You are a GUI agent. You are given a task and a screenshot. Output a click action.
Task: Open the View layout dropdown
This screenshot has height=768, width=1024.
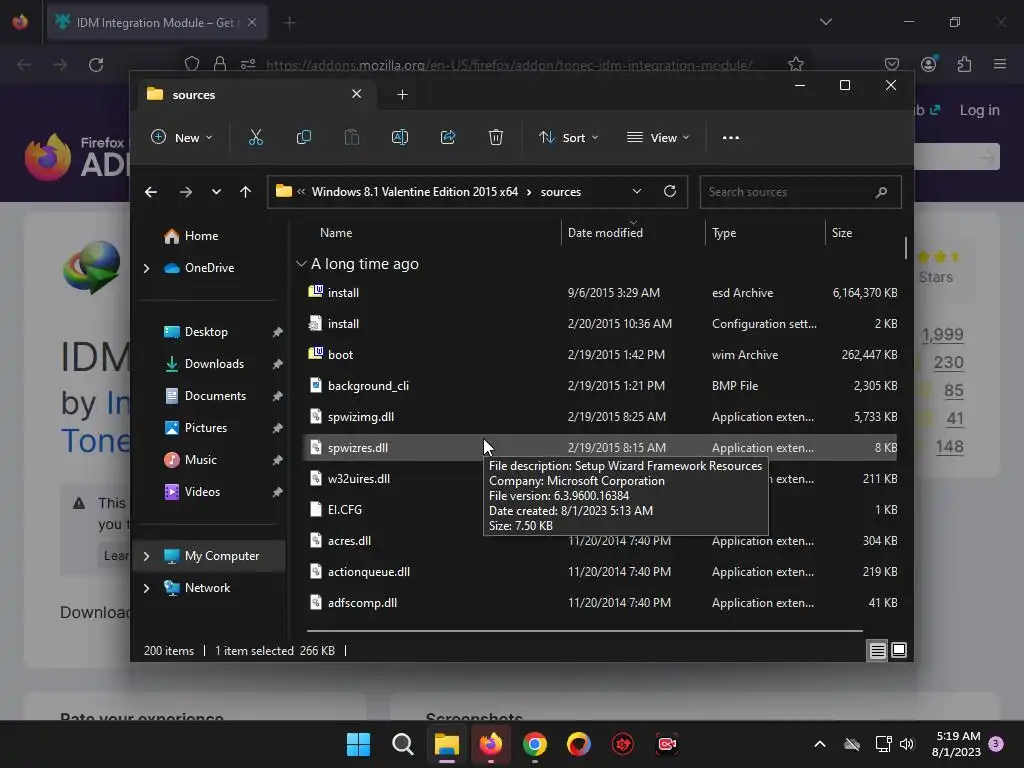point(658,138)
